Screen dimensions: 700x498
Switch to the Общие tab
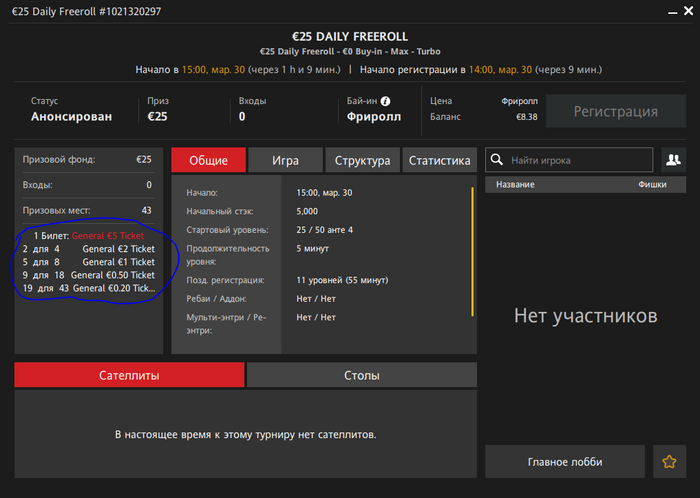208,160
